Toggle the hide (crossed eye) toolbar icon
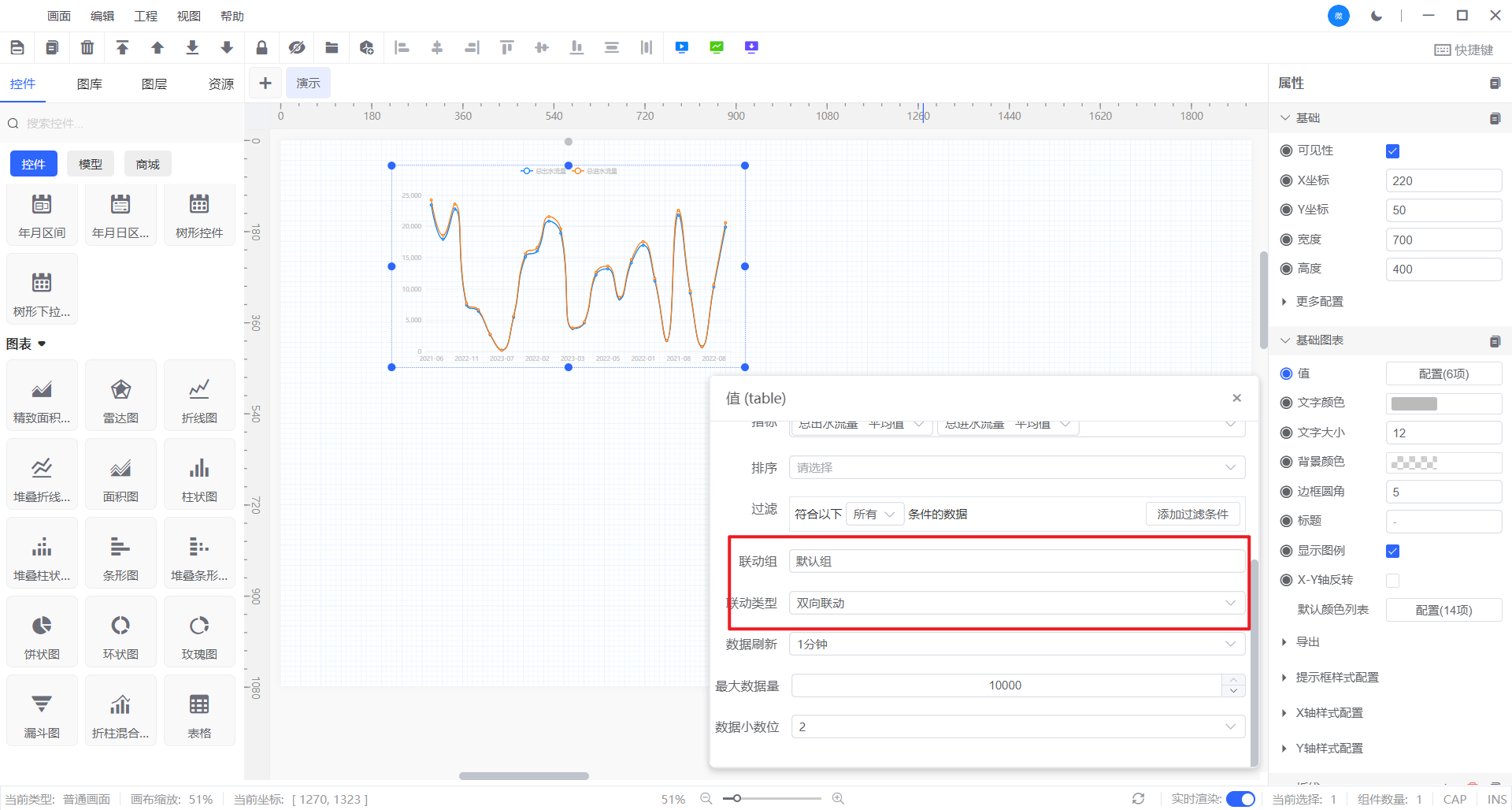1512x810 pixels. pyautogui.click(x=296, y=48)
